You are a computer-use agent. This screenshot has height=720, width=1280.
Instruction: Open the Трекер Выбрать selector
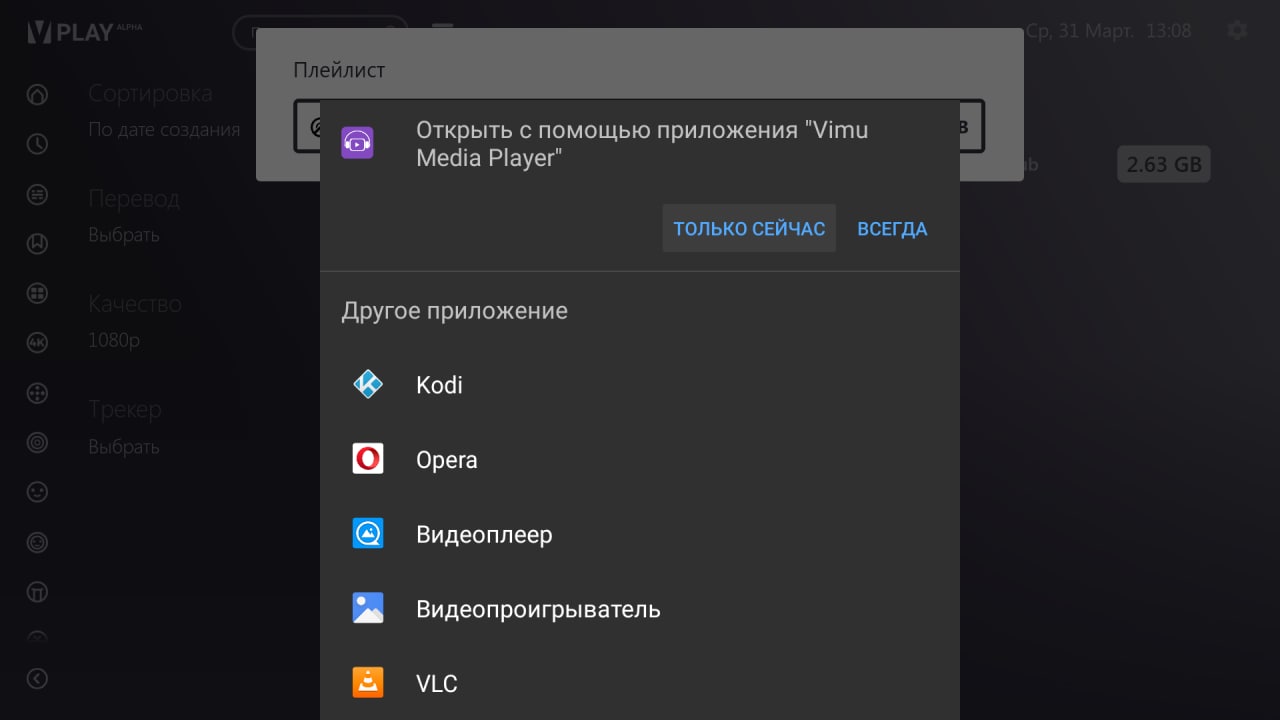click(125, 428)
